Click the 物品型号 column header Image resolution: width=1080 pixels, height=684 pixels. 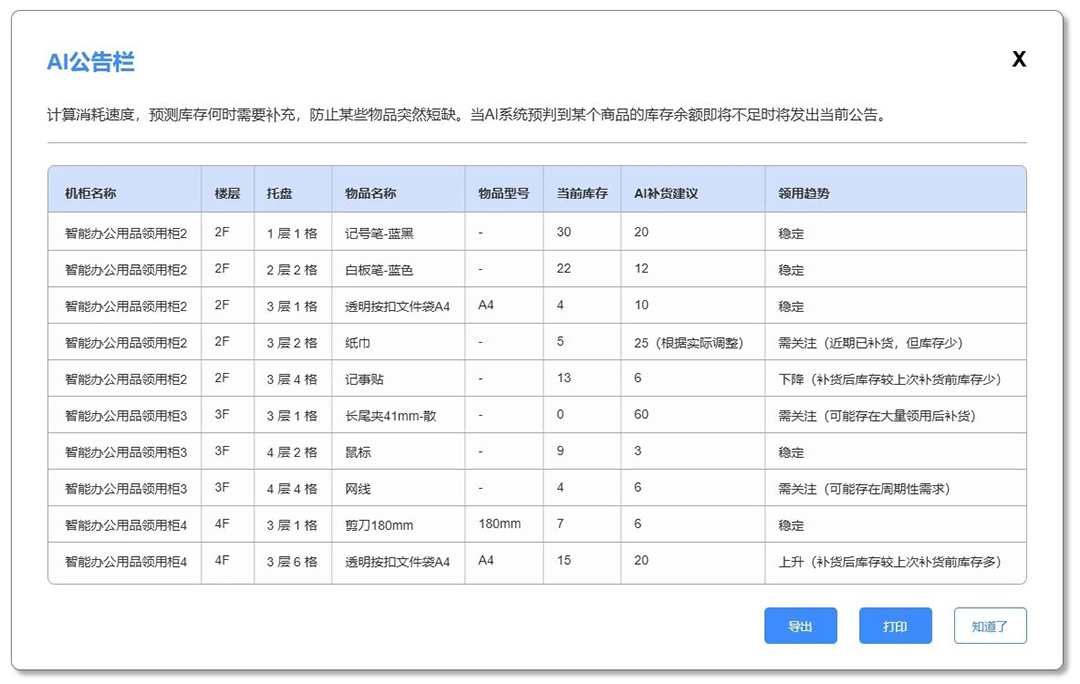click(x=503, y=193)
